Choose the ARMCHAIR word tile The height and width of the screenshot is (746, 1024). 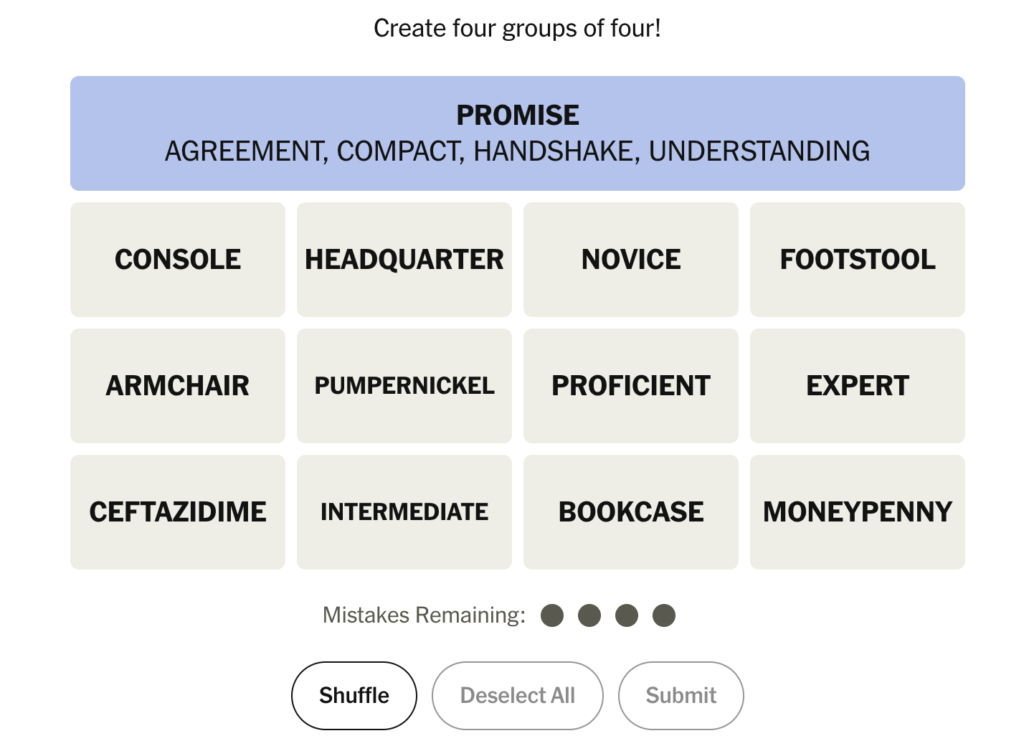pyautogui.click(x=177, y=386)
